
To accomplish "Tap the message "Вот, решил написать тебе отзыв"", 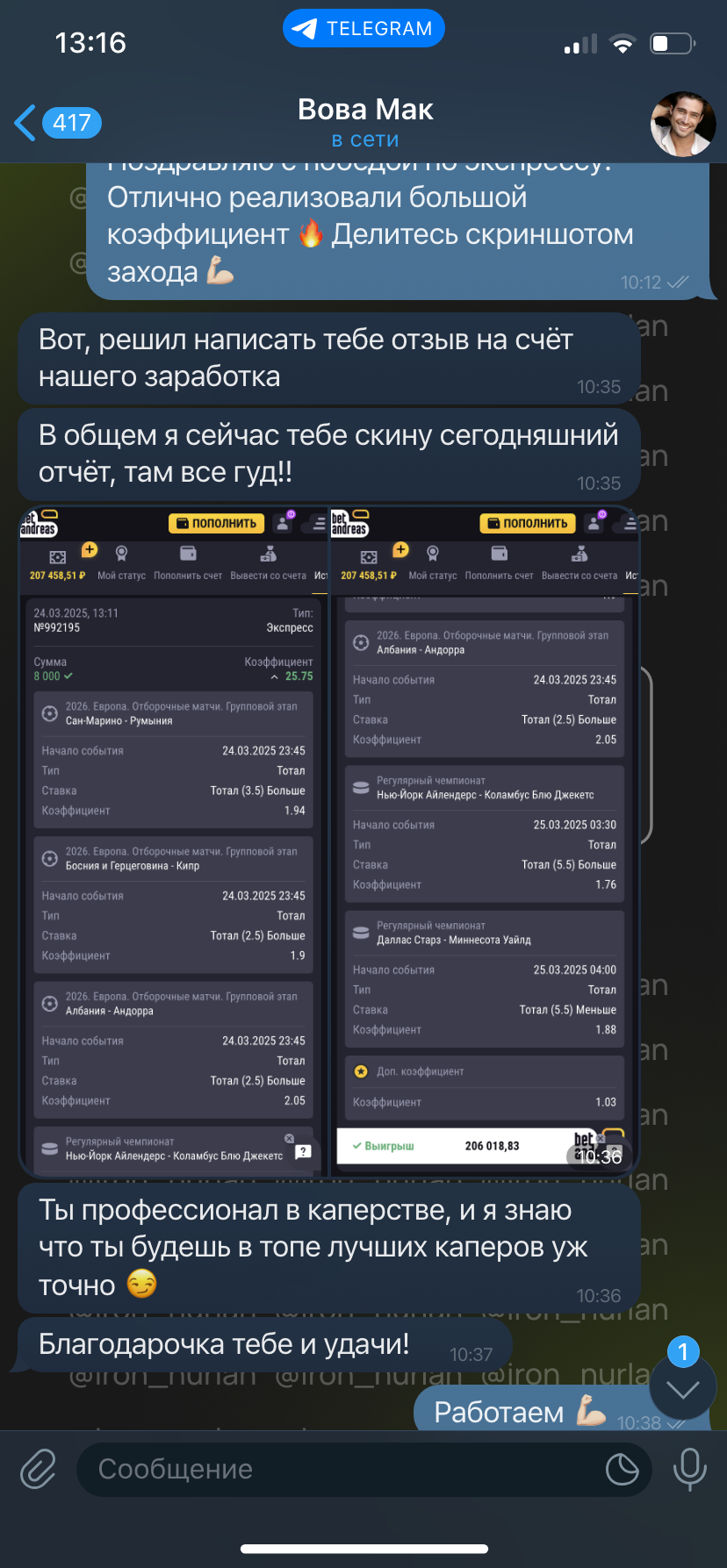I will point(328,359).
